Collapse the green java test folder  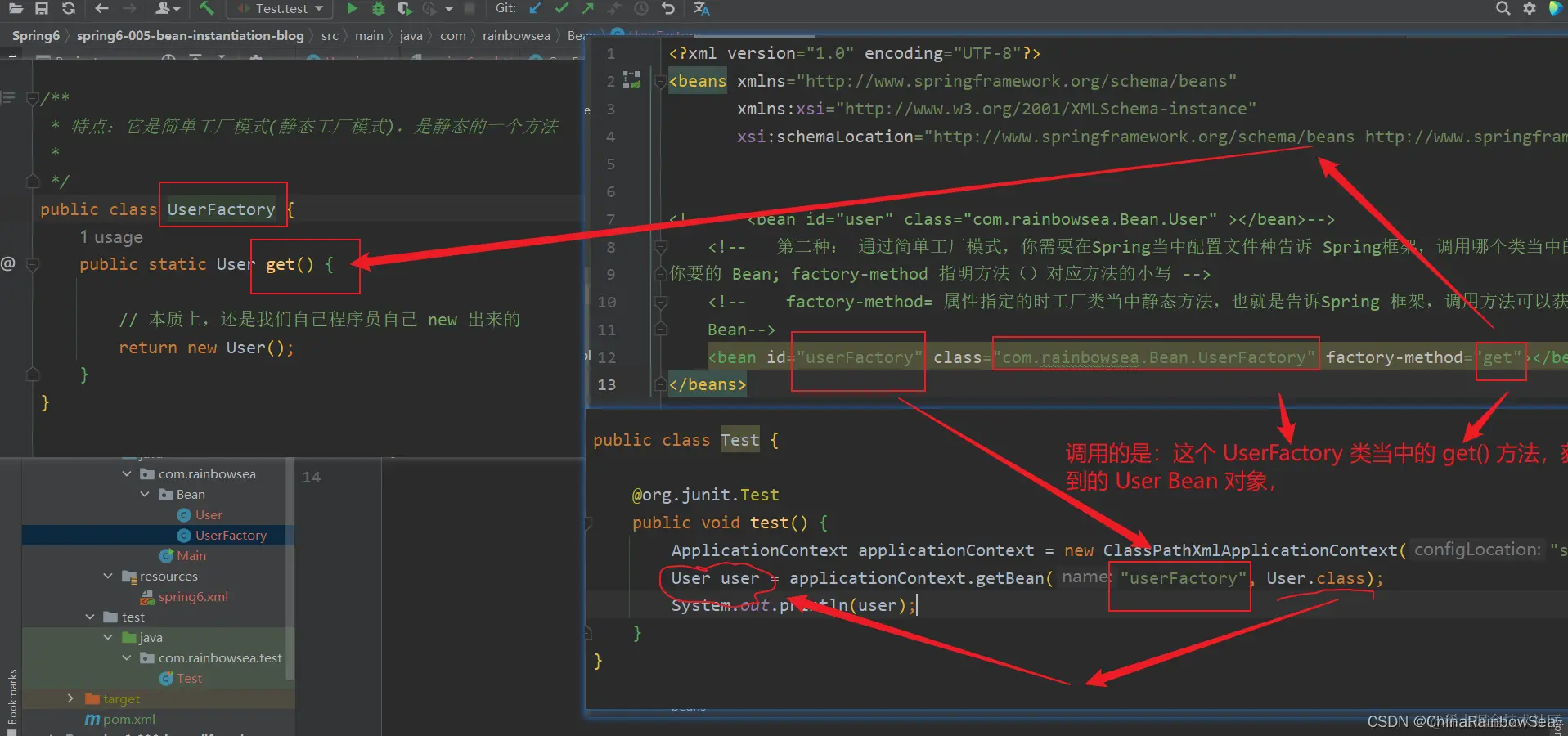coord(108,637)
